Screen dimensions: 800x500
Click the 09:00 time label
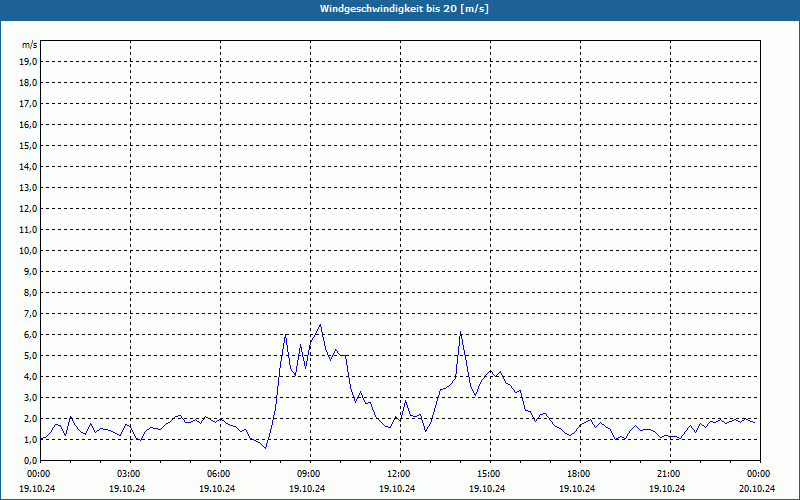point(307,474)
